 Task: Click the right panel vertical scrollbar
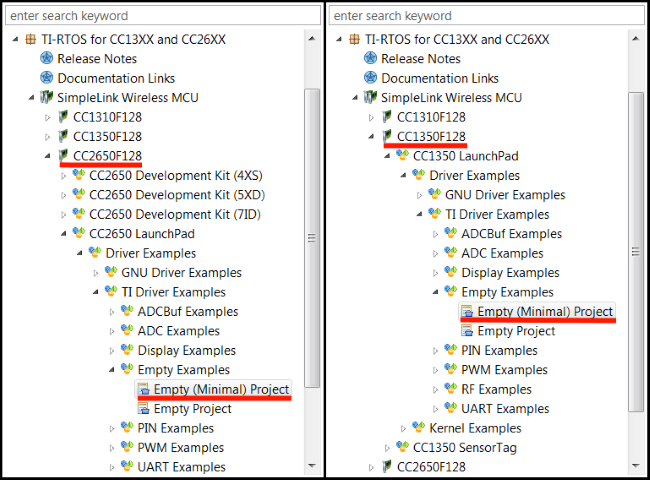click(x=635, y=250)
